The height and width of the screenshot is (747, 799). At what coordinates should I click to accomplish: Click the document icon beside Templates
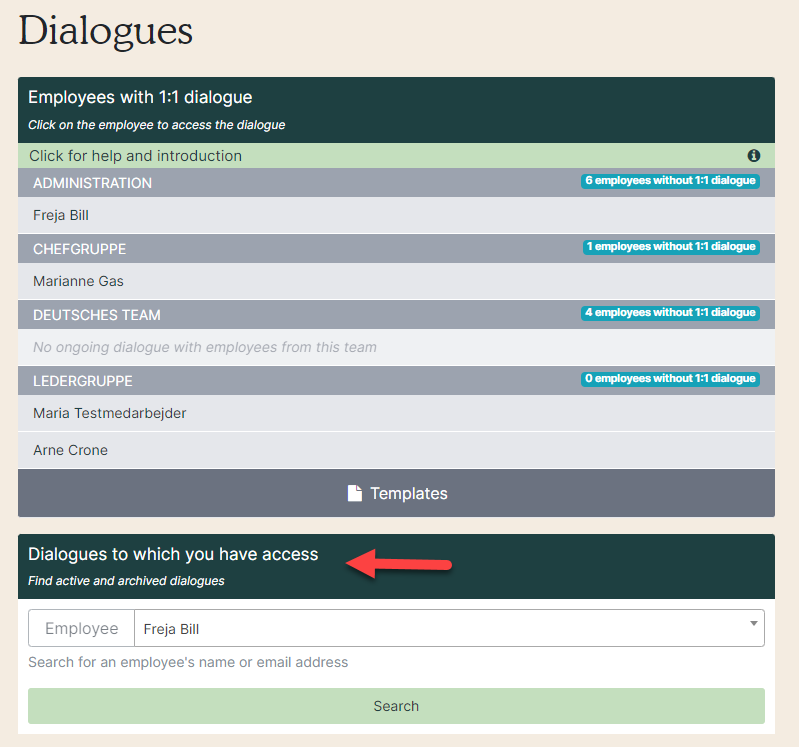point(354,493)
